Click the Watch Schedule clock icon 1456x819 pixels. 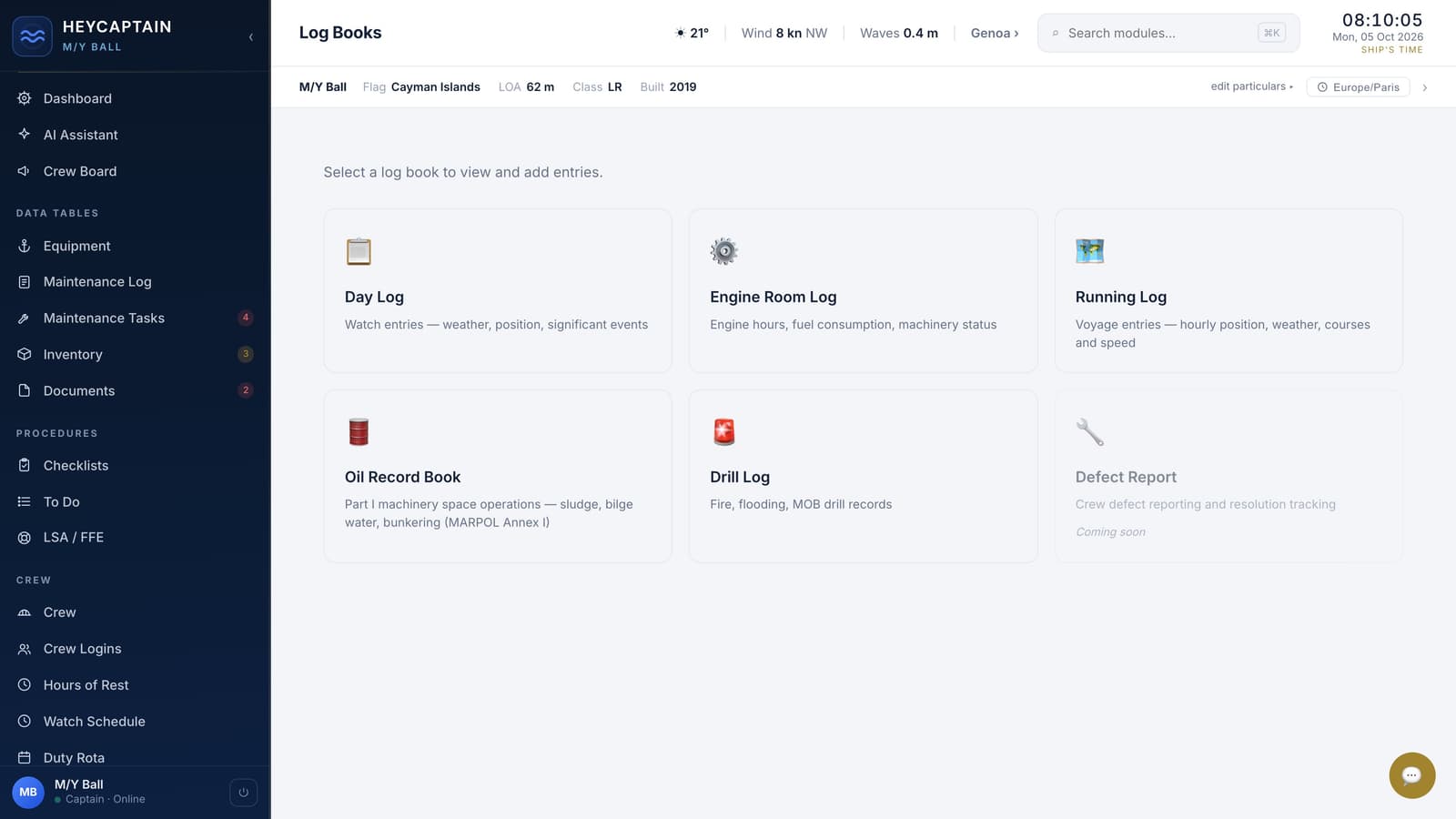coord(25,722)
